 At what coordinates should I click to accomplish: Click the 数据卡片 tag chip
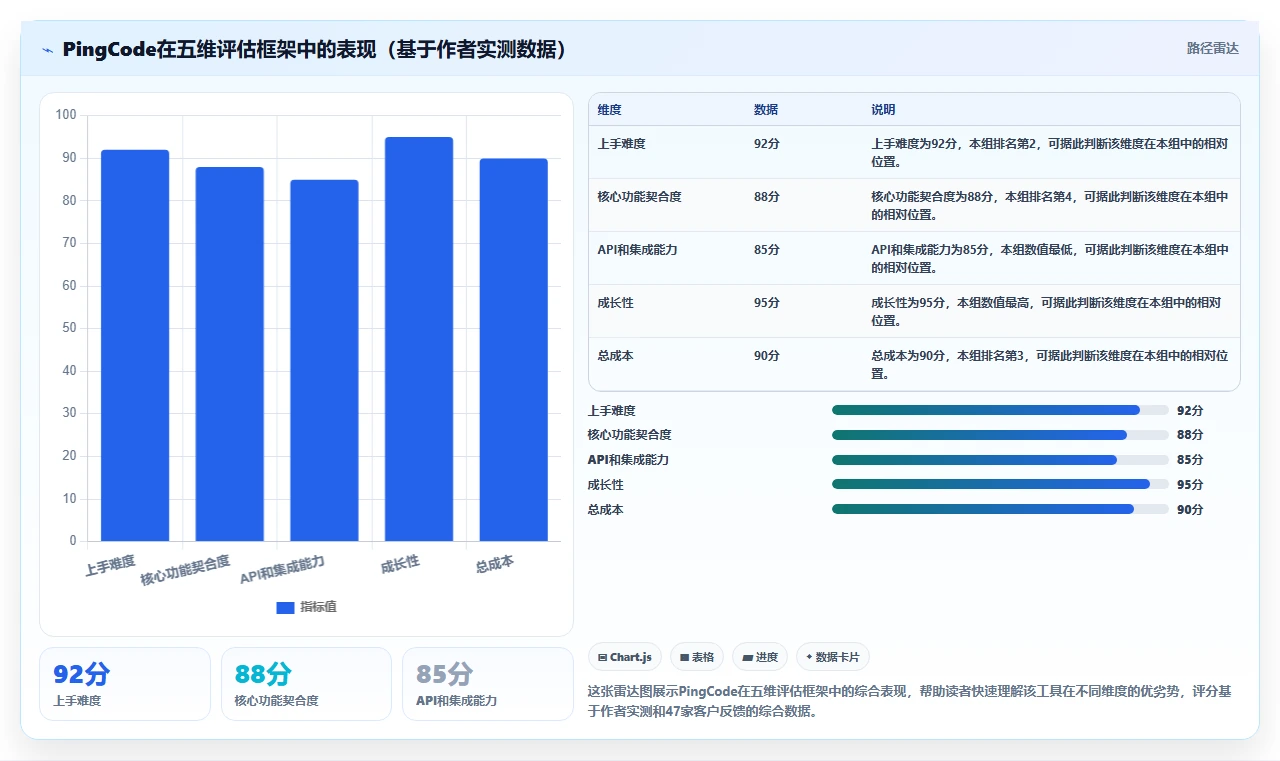click(833, 657)
